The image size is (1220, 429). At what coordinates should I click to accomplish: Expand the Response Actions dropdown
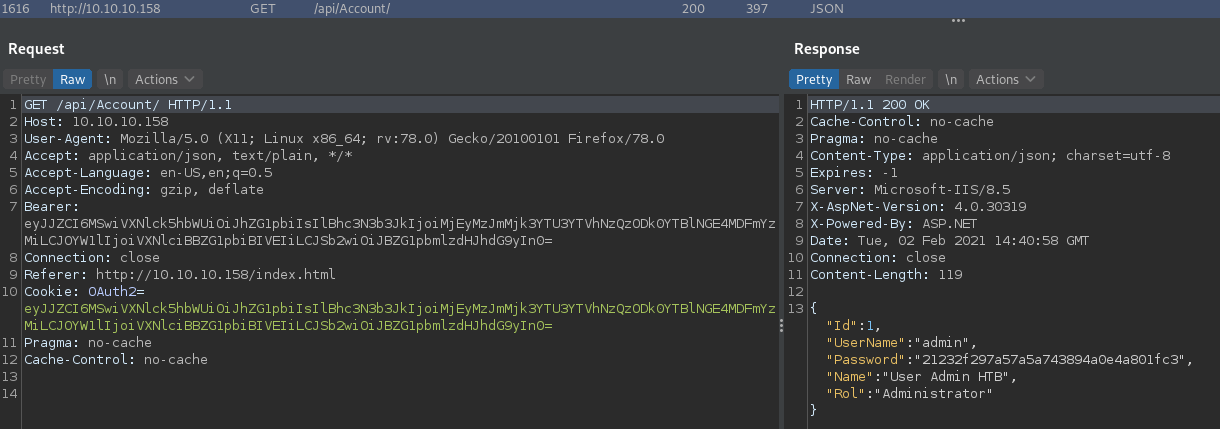(x=1006, y=79)
